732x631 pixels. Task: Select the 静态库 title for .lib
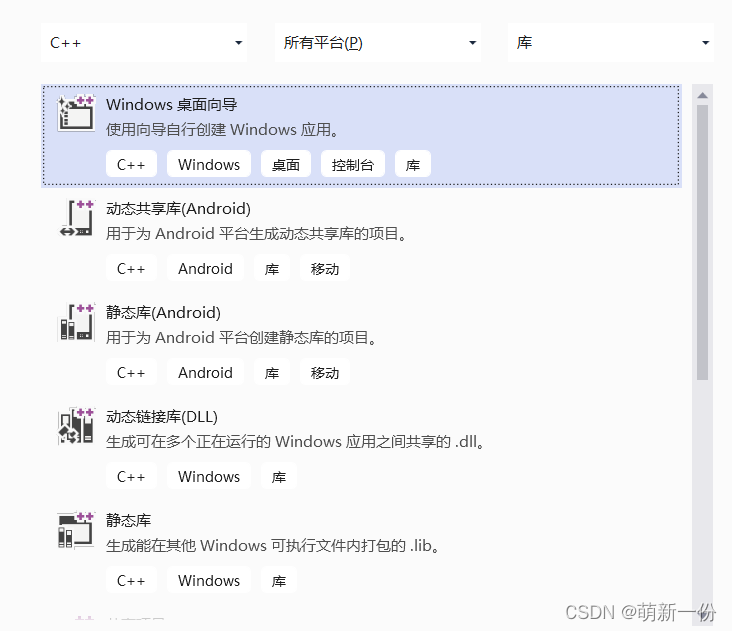(x=128, y=520)
